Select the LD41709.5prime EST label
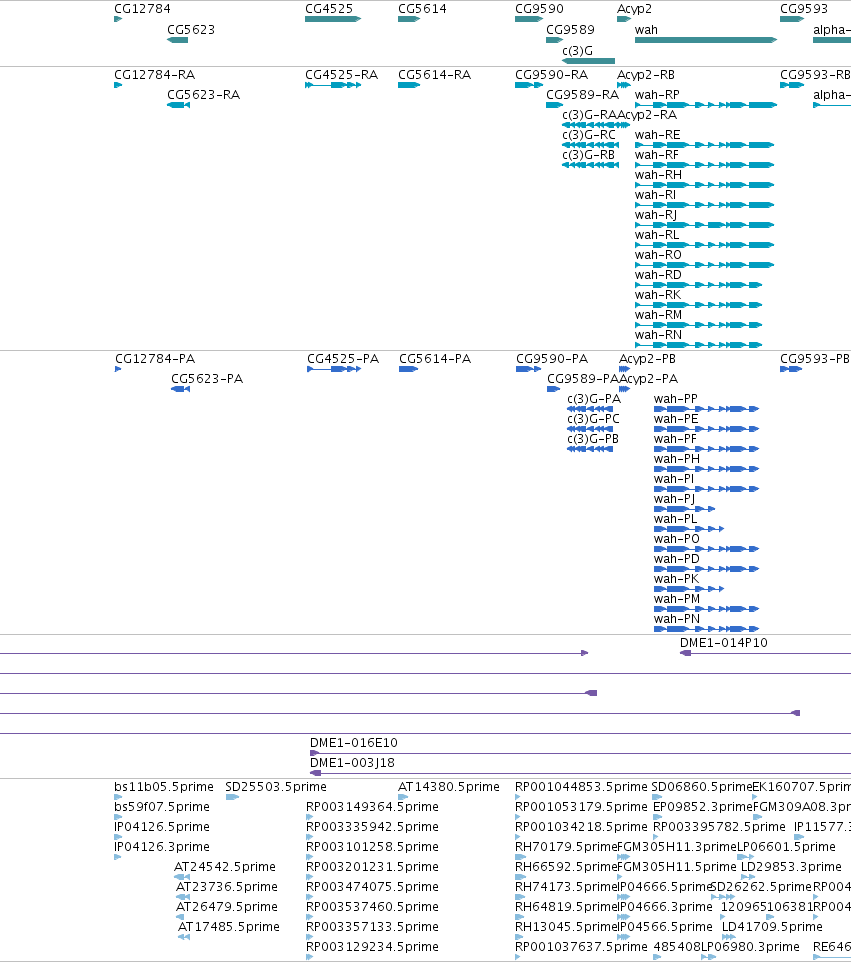The image size is (851, 962). tap(772, 926)
